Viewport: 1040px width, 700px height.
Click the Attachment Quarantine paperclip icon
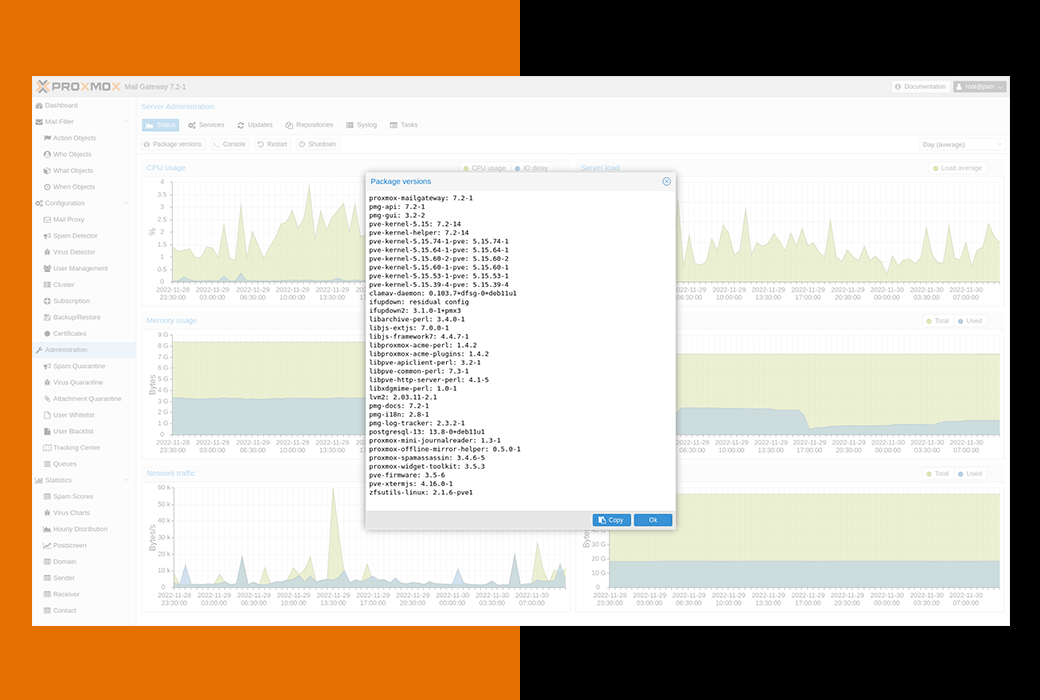click(47, 399)
